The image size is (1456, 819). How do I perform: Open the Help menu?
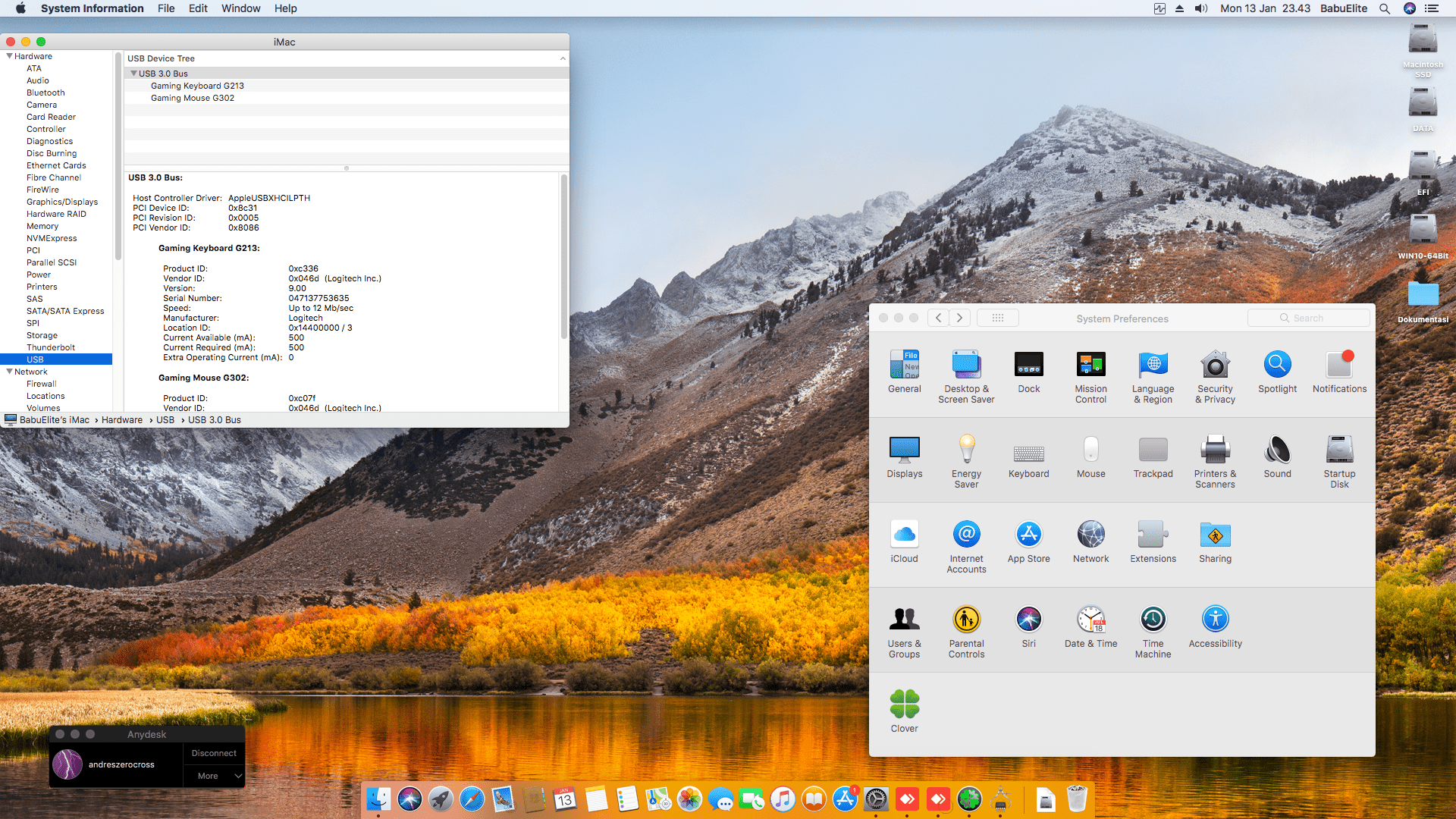tap(286, 8)
